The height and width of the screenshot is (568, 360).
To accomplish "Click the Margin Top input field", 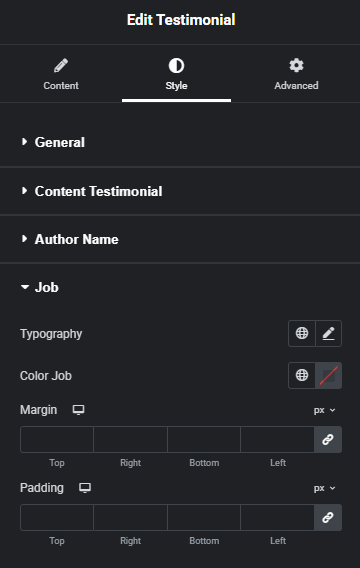I will point(57,439).
